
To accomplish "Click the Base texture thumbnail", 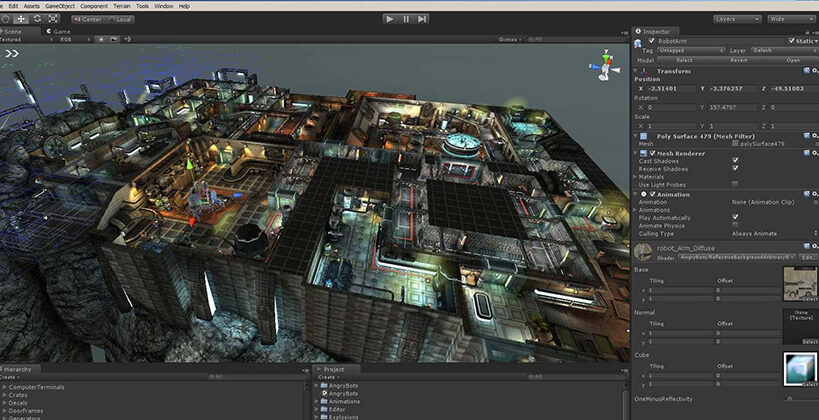I will coord(800,284).
